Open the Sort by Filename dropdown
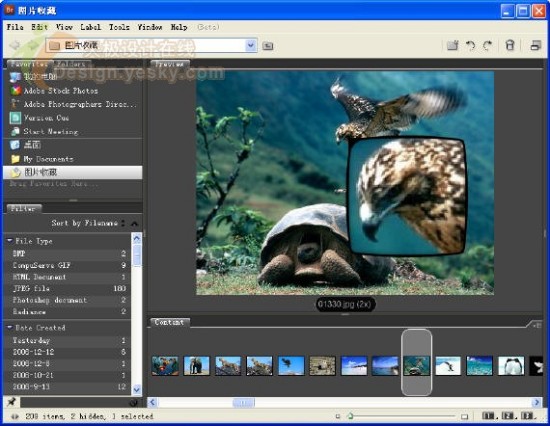This screenshot has width=550, height=426. tap(88, 223)
